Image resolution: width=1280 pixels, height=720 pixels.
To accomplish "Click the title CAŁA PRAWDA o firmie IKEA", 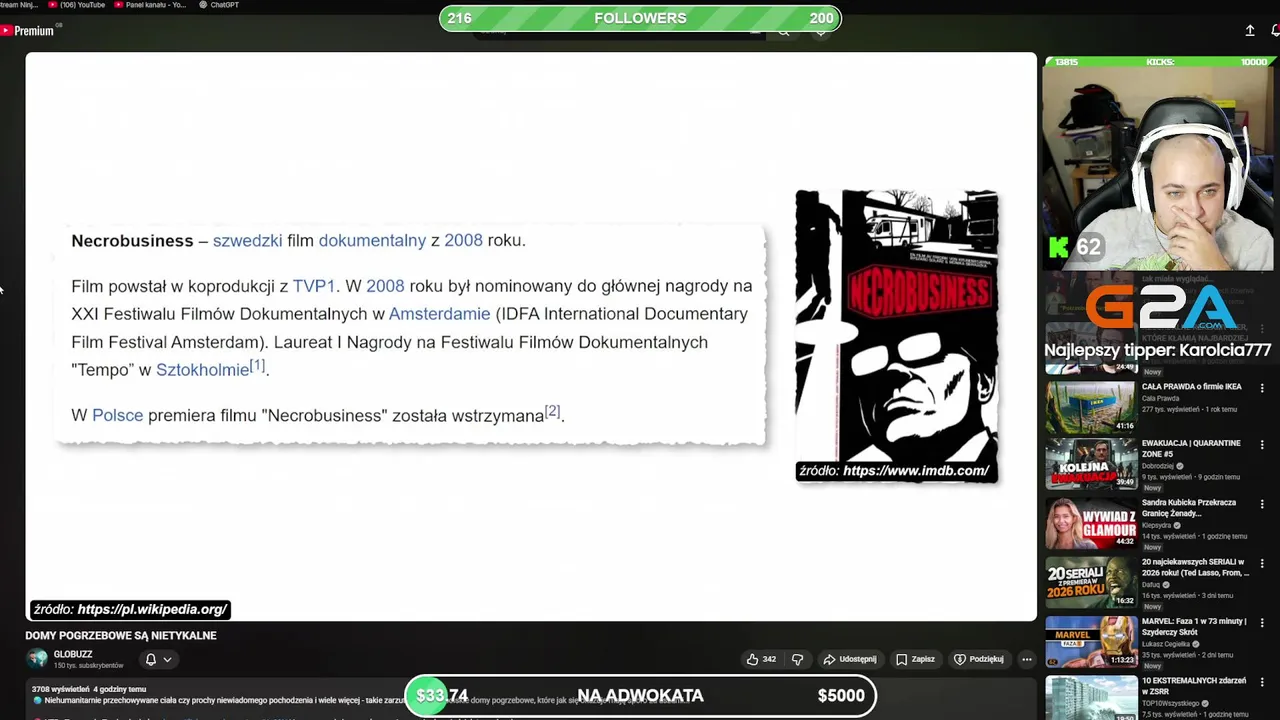I will point(1191,386).
